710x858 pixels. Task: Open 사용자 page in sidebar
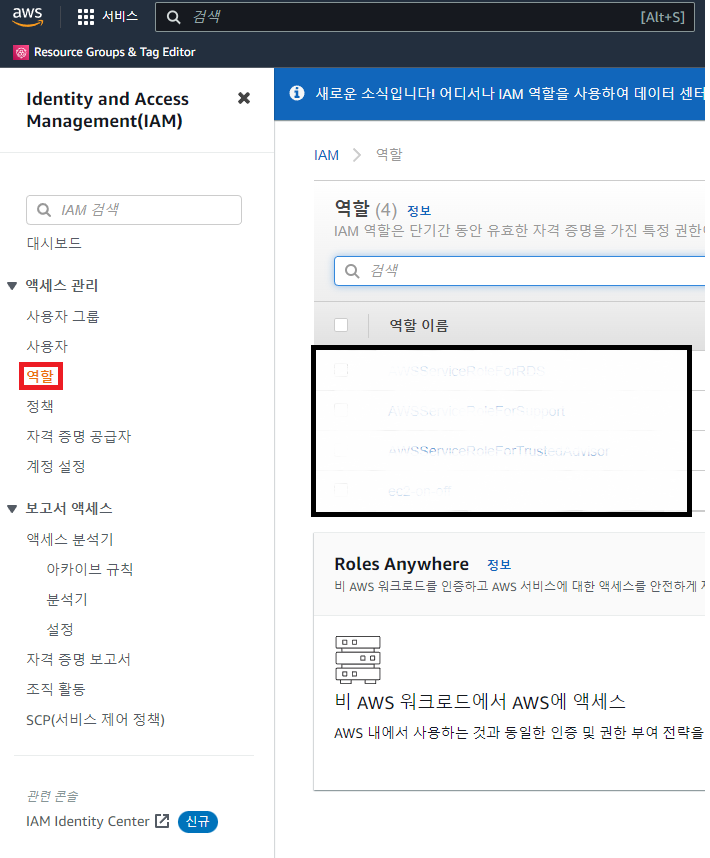point(47,346)
